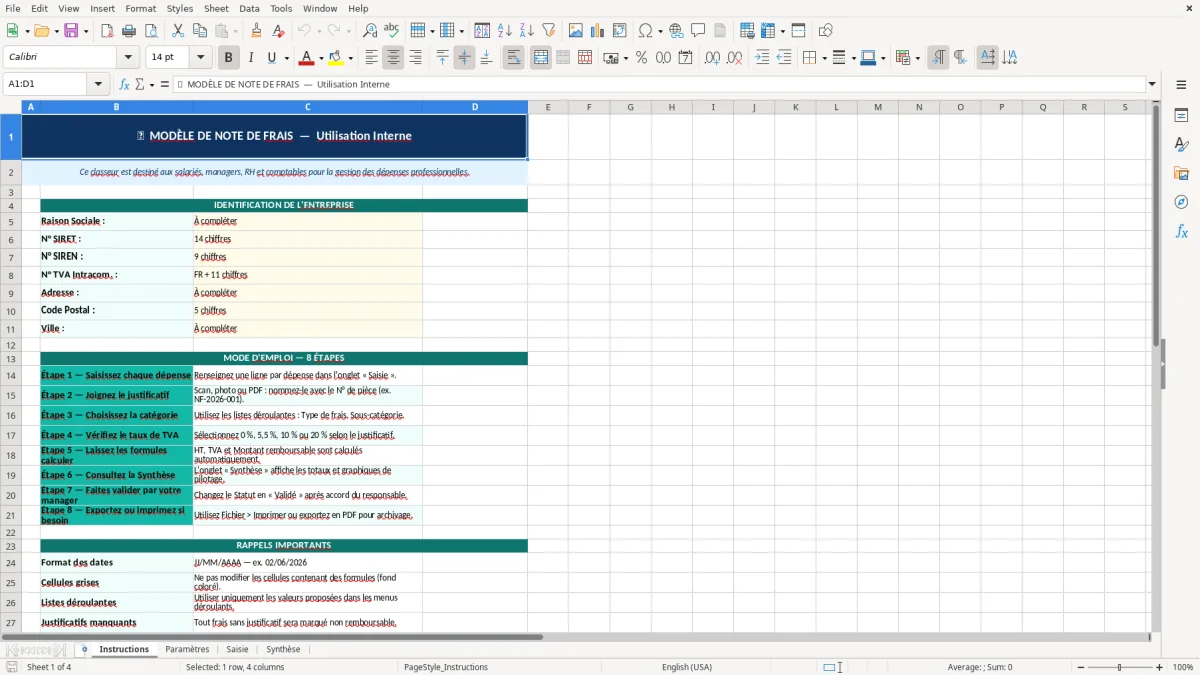This screenshot has height=675, width=1200.
Task: Toggle Print Preview icon
Action: [x=149, y=31]
